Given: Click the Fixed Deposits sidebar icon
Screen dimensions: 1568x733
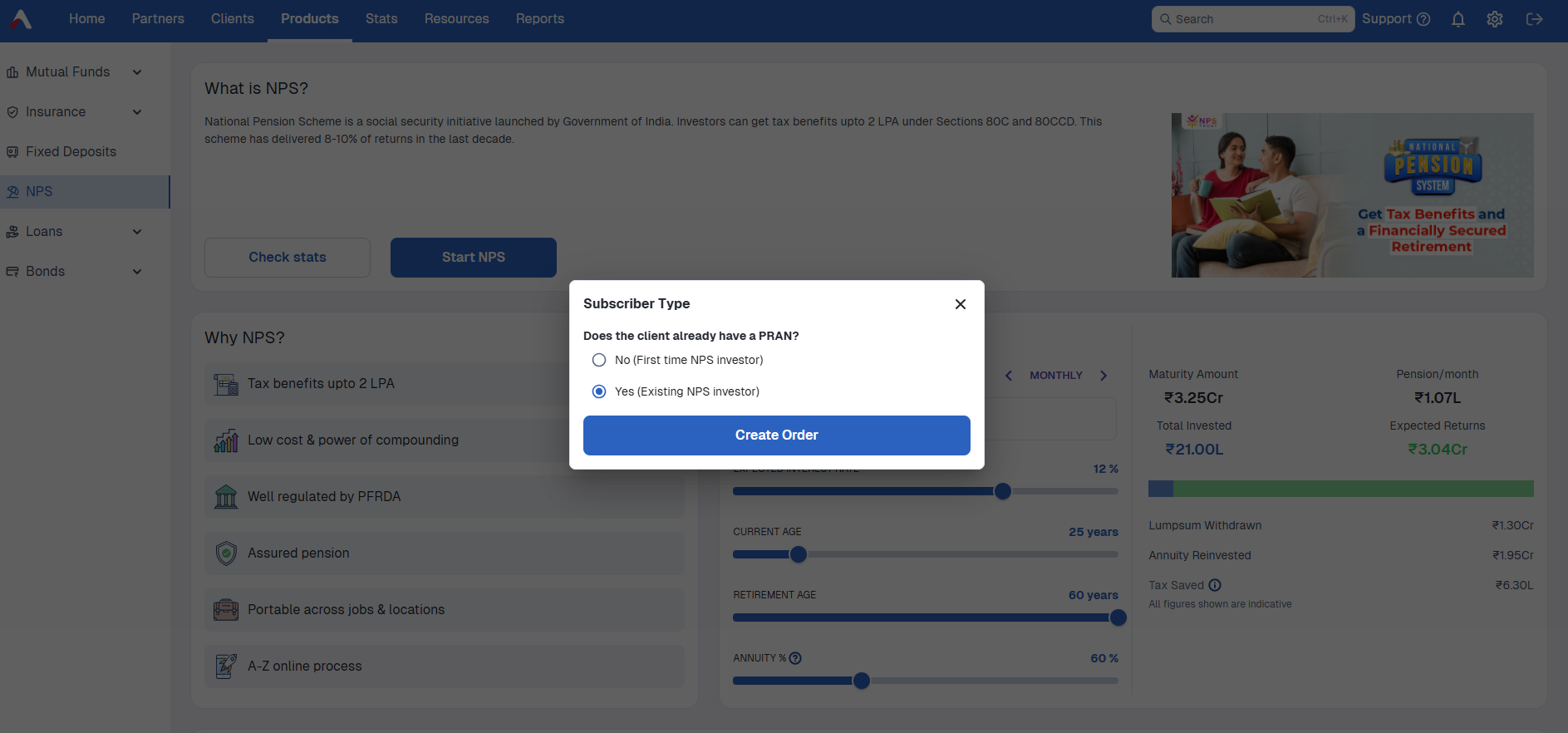Looking at the screenshot, I should pos(12,152).
